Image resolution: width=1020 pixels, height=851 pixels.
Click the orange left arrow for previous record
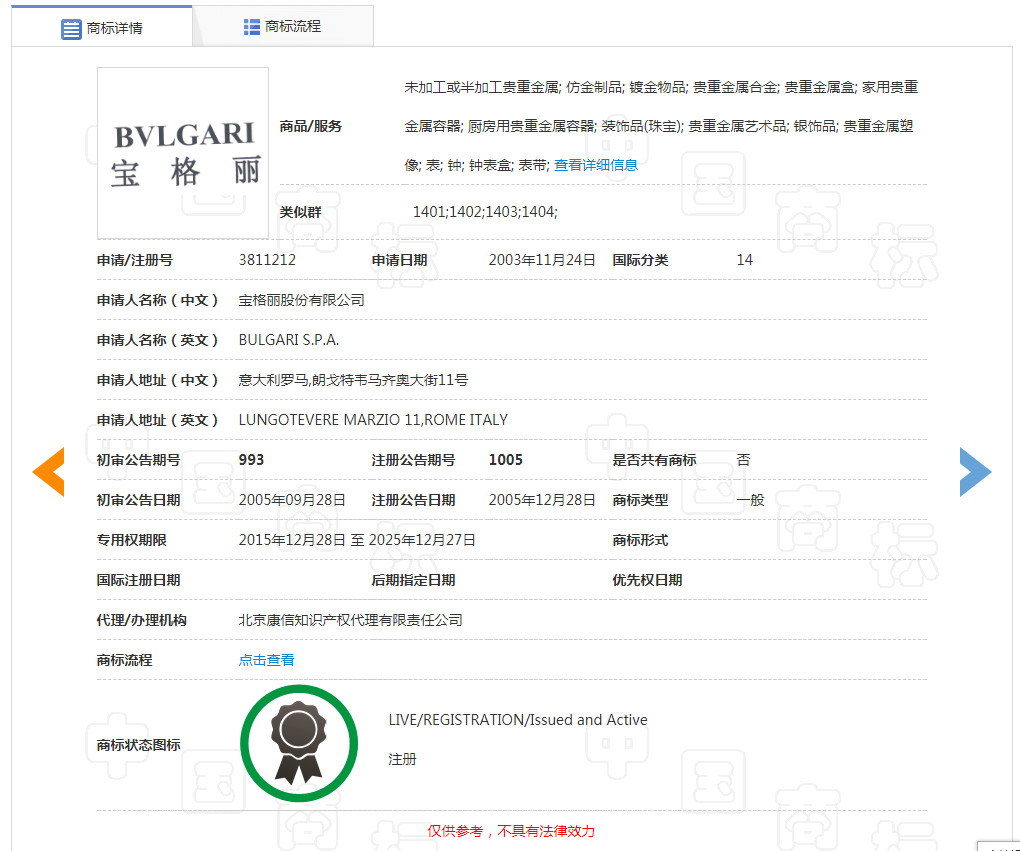(x=47, y=471)
